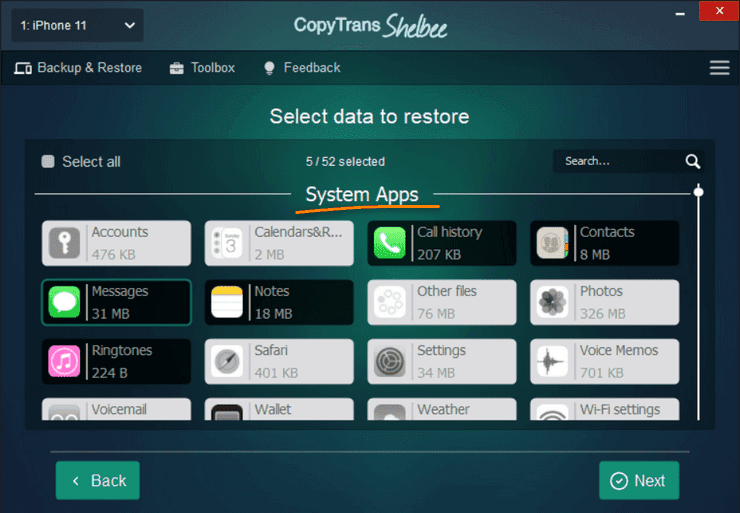Click the Accounts key icon
Screen dimensions: 740x513
64,243
